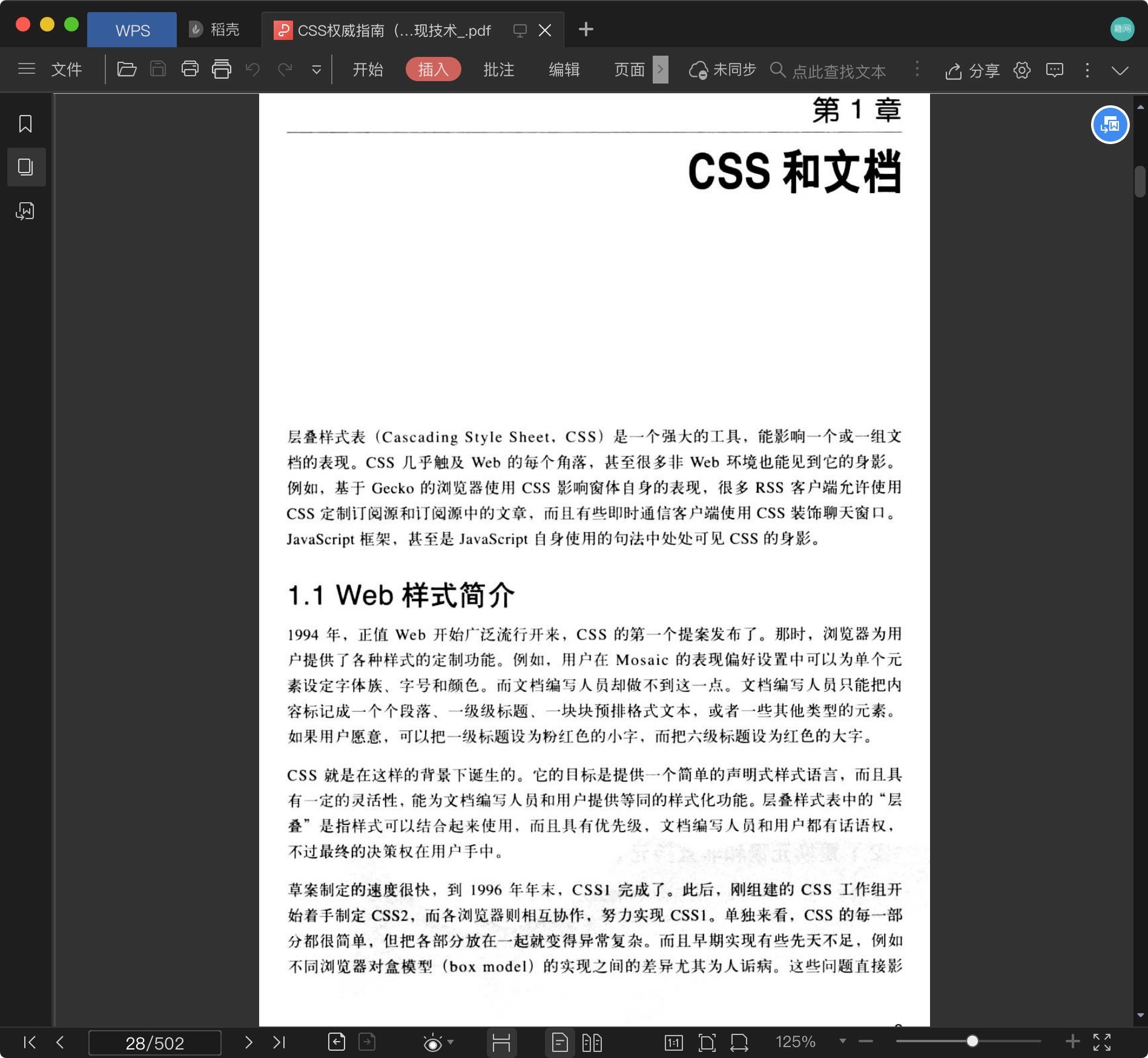Click the presentation display icon in tab
The image size is (1148, 1058).
(520, 30)
